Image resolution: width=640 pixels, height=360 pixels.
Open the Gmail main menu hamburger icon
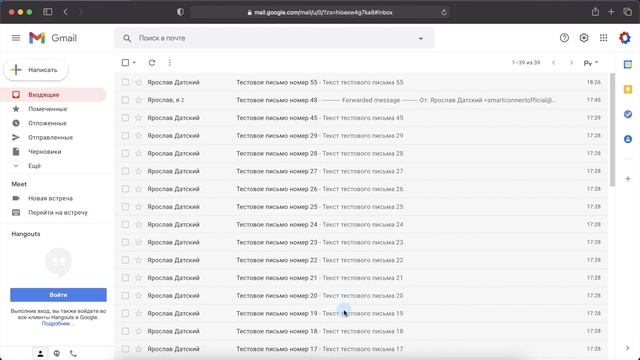tap(16, 38)
